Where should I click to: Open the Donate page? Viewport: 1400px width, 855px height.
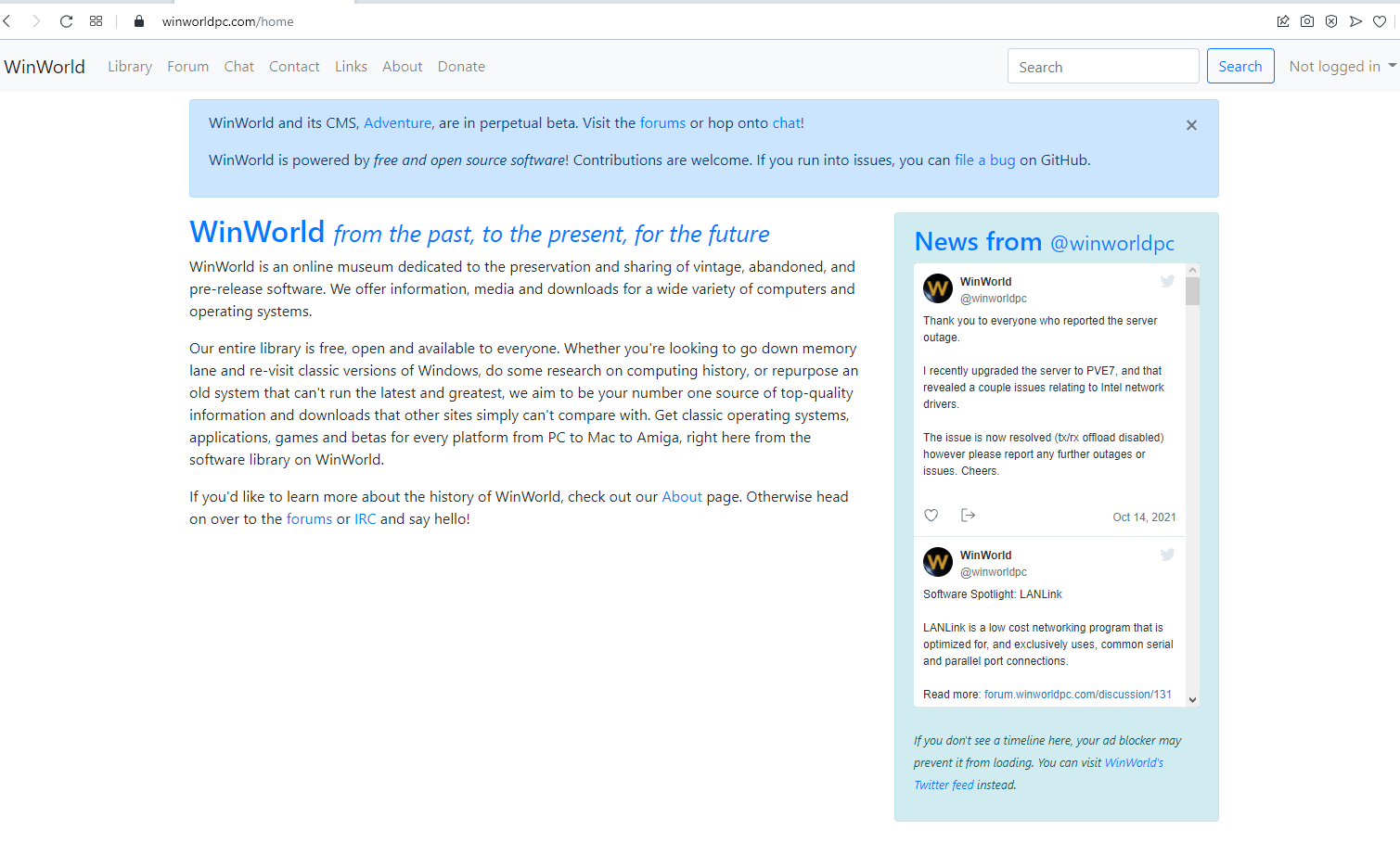click(x=461, y=66)
